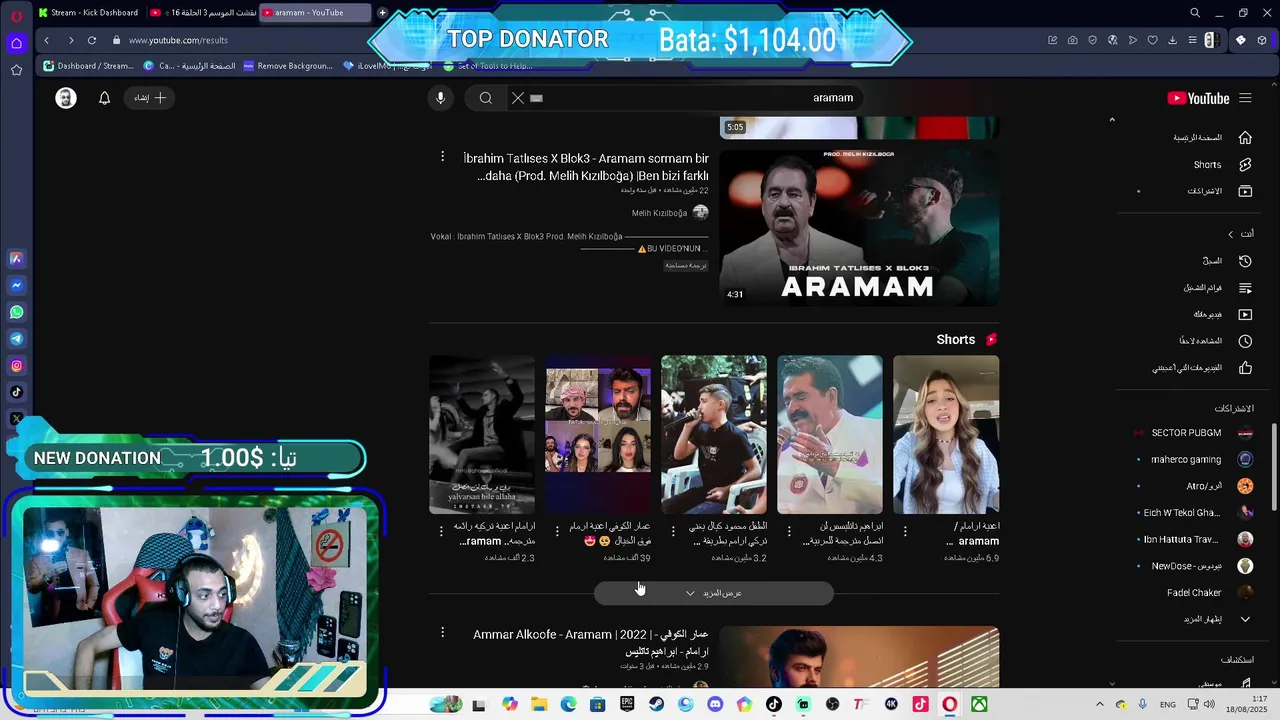The width and height of the screenshot is (1280, 720).
Task: Open Epic Games from the taskbar
Action: tap(627, 704)
